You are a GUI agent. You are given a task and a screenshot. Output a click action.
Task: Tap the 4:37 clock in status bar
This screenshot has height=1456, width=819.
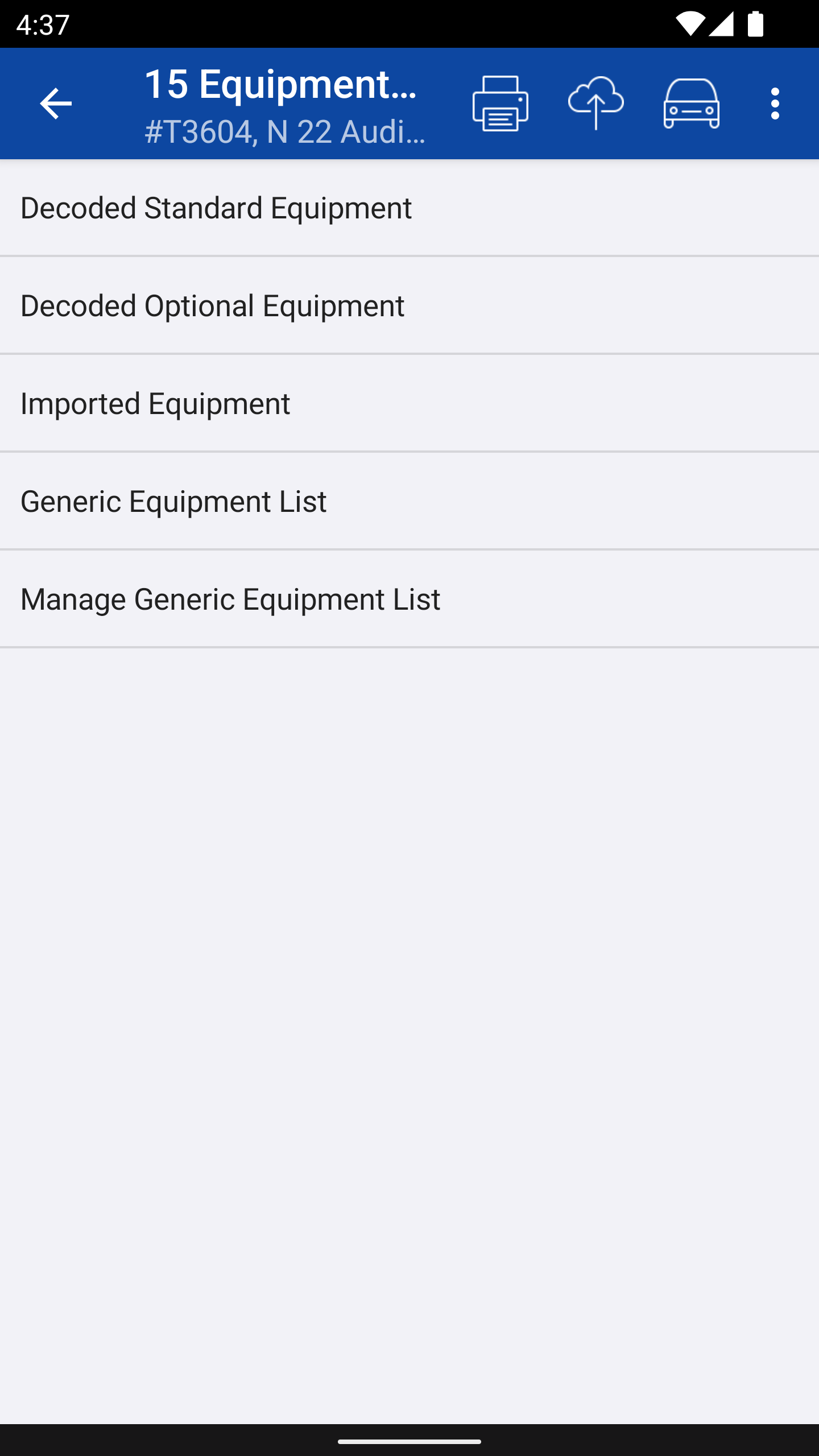click(x=43, y=25)
